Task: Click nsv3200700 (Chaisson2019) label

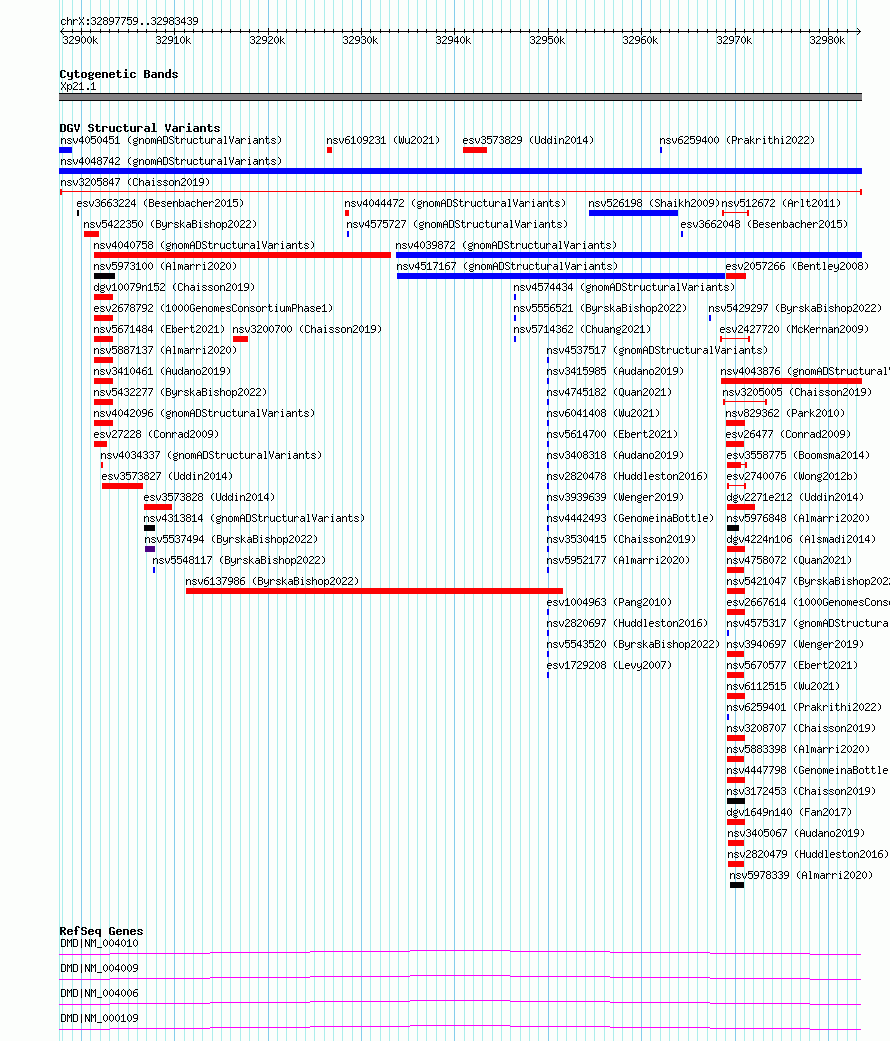Action: click(307, 329)
